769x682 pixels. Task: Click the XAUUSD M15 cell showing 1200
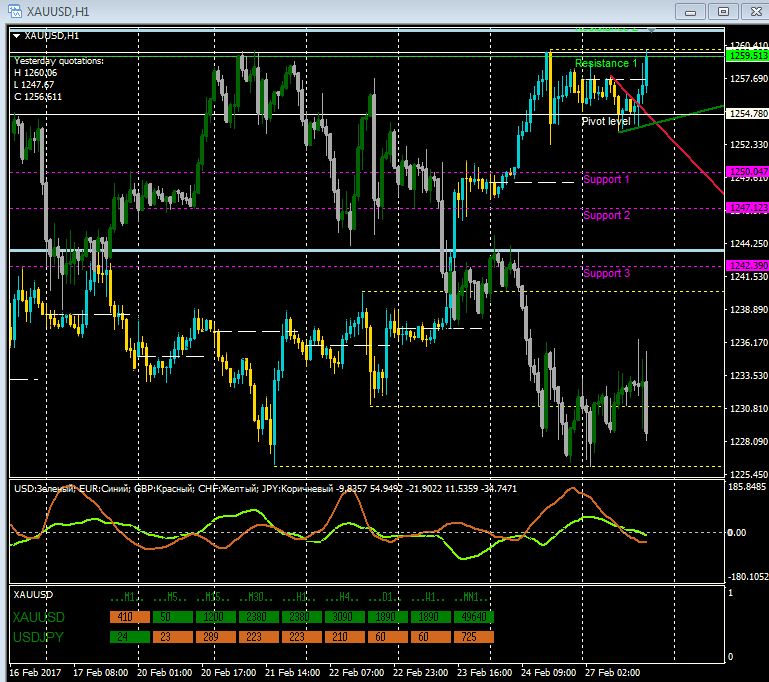(216, 616)
